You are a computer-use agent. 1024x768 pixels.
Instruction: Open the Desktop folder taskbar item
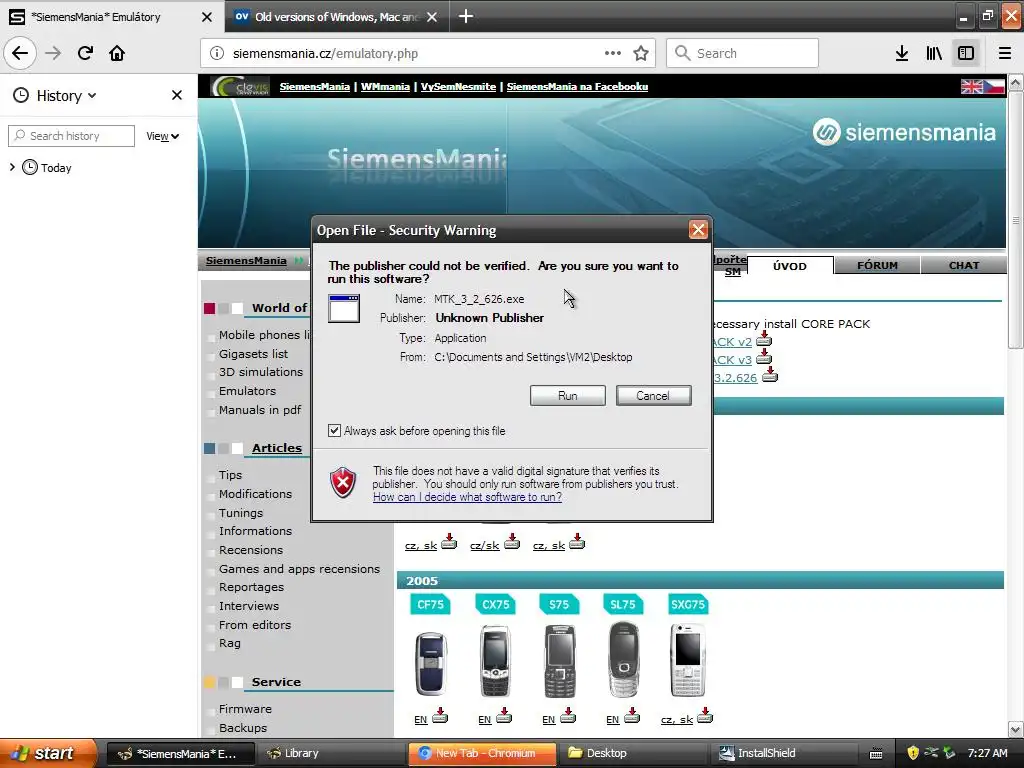tap(632, 753)
